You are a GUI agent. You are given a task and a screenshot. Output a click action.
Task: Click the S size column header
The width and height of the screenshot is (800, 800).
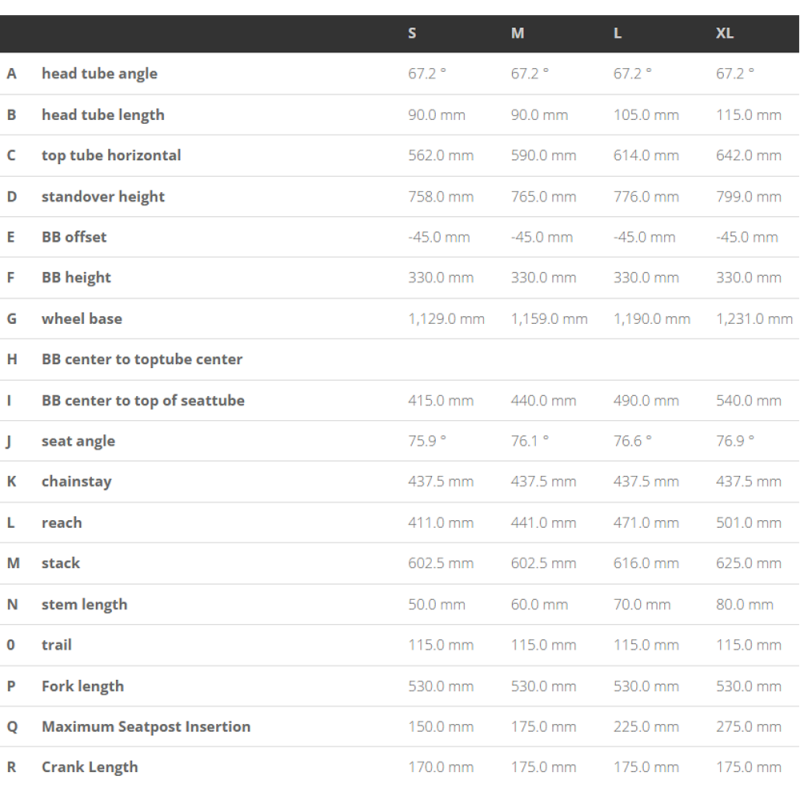click(x=412, y=33)
